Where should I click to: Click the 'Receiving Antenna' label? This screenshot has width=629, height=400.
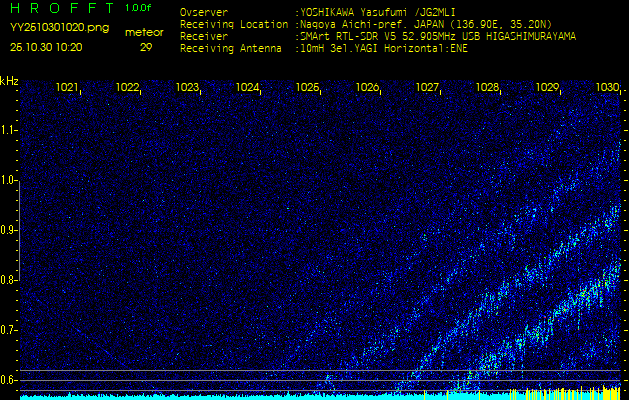click(231, 49)
